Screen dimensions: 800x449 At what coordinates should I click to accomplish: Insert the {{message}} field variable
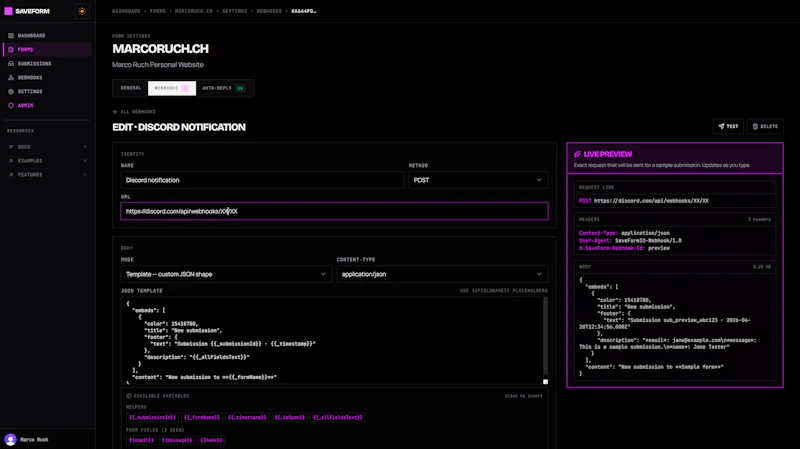177,440
